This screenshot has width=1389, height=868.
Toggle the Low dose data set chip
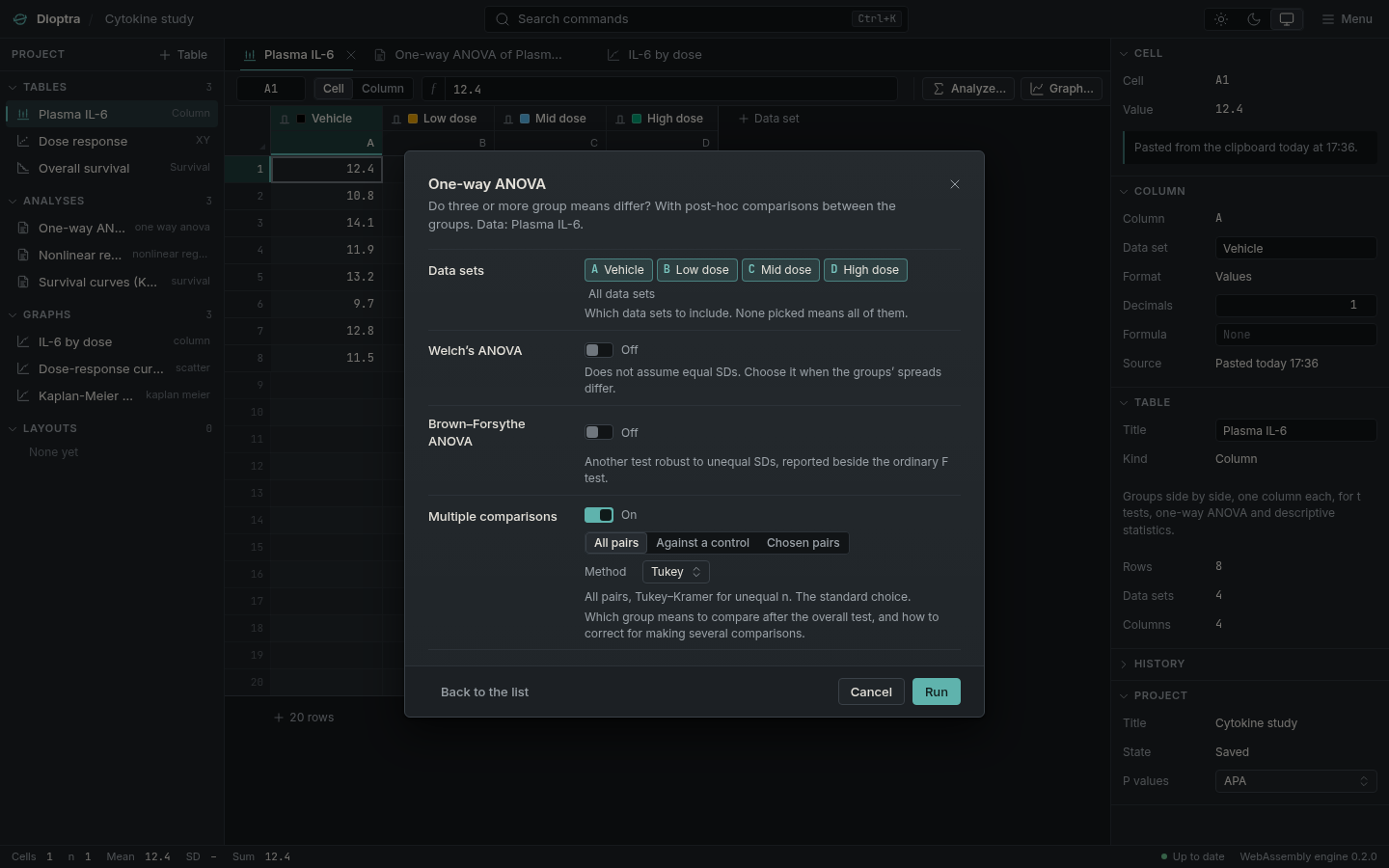point(697,270)
